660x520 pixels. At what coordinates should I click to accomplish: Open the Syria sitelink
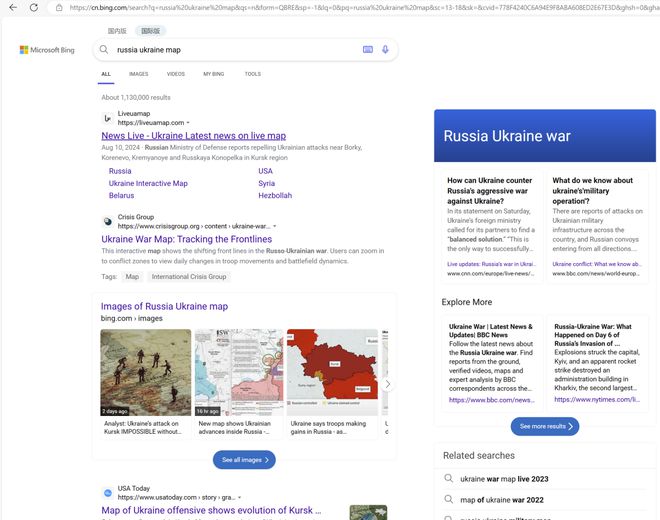pos(266,183)
